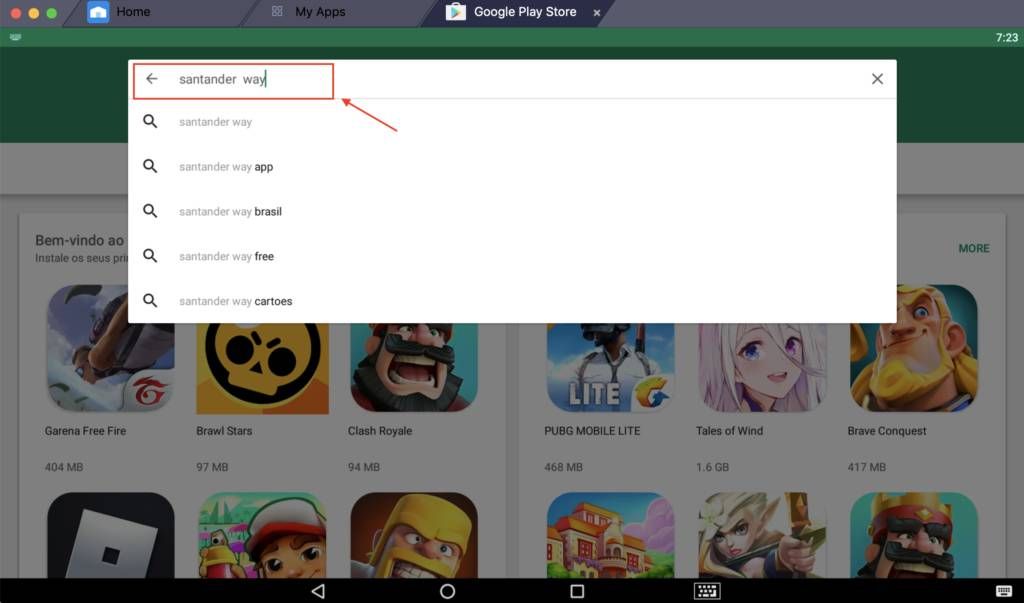Click the MORE link
The image size is (1024, 603).
coord(974,248)
